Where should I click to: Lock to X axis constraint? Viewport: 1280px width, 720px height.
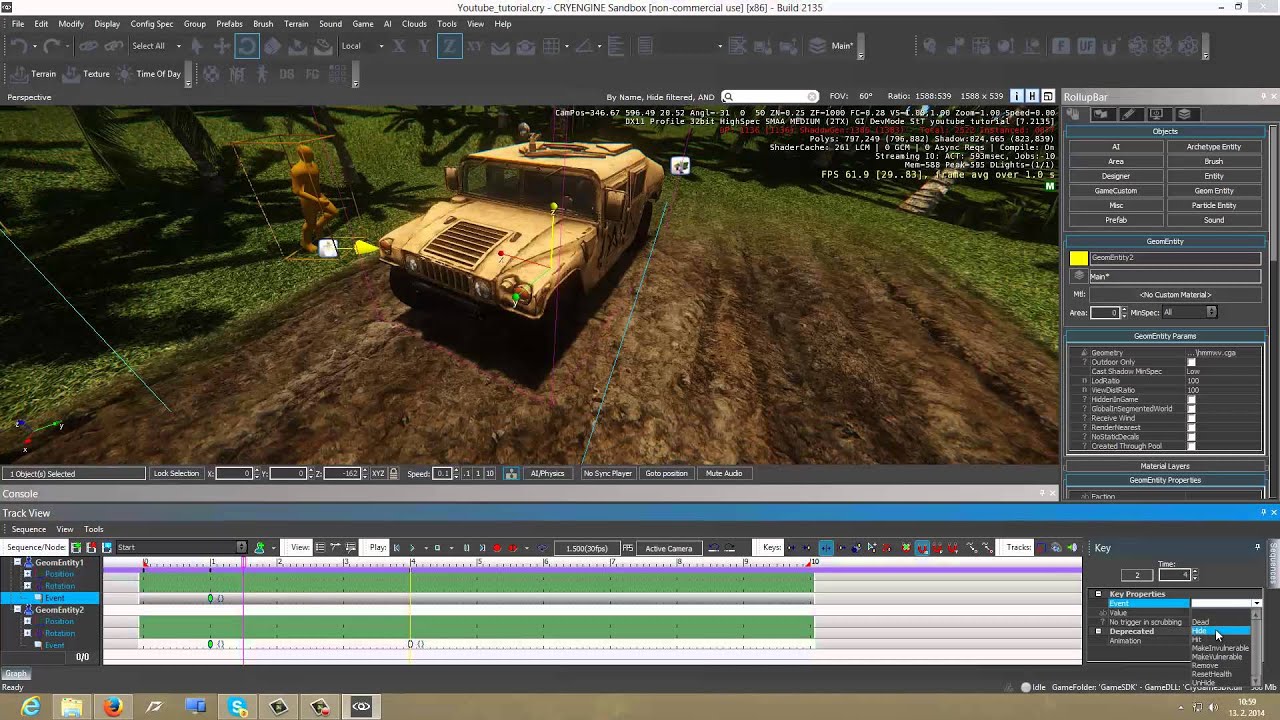(399, 46)
